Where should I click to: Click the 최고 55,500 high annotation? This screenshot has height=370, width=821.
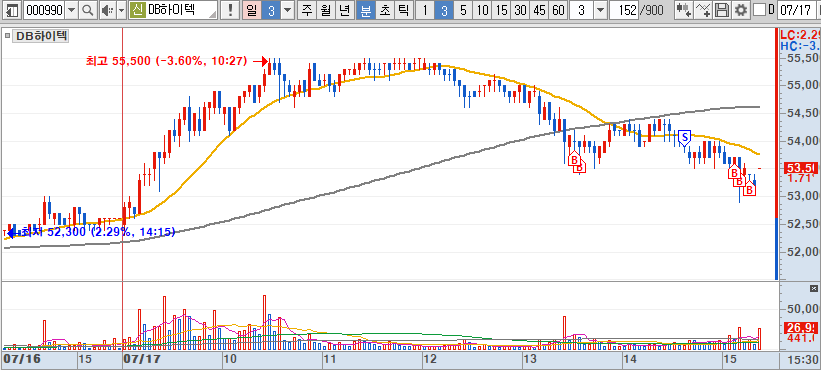click(167, 61)
